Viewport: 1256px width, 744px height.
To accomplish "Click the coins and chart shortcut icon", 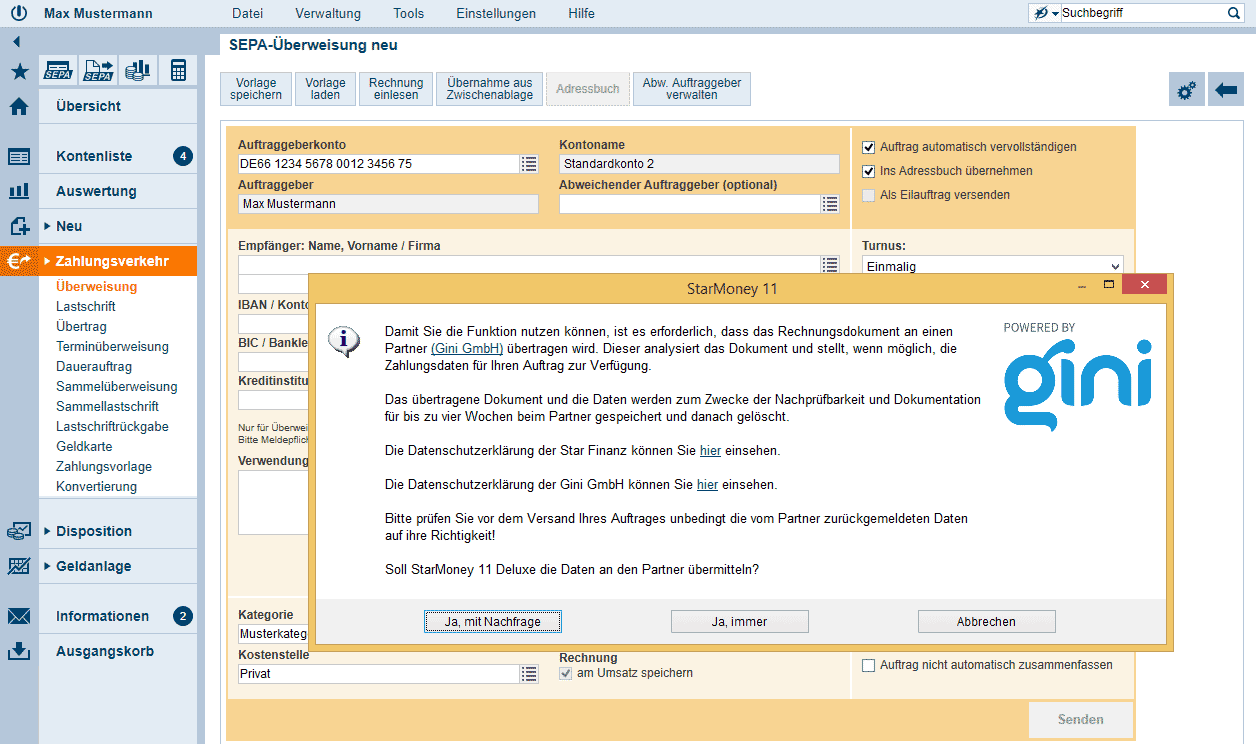I will click(137, 70).
